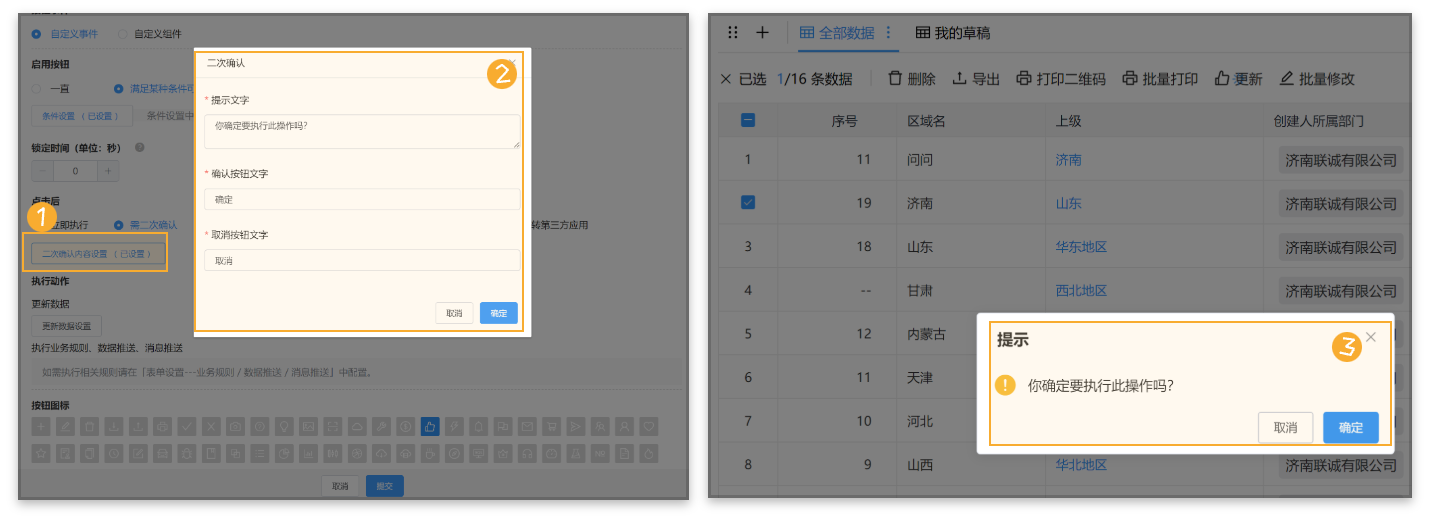This screenshot has width=1430, height=519.
Task: Close the 提示 dialog with X
Action: pyautogui.click(x=1371, y=337)
